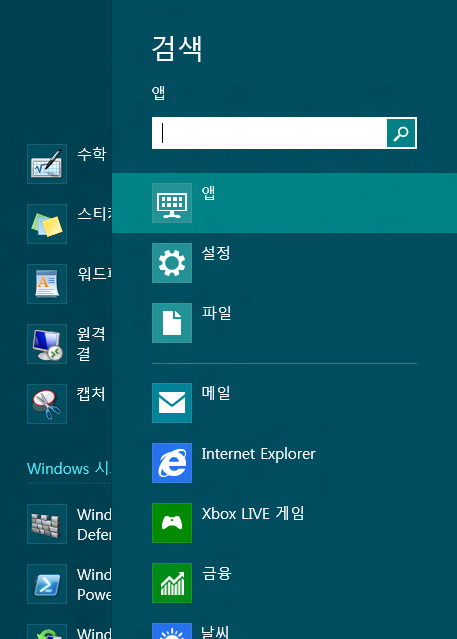Open the 날씨 weather sun icon
The height and width of the screenshot is (639, 457).
[172, 631]
